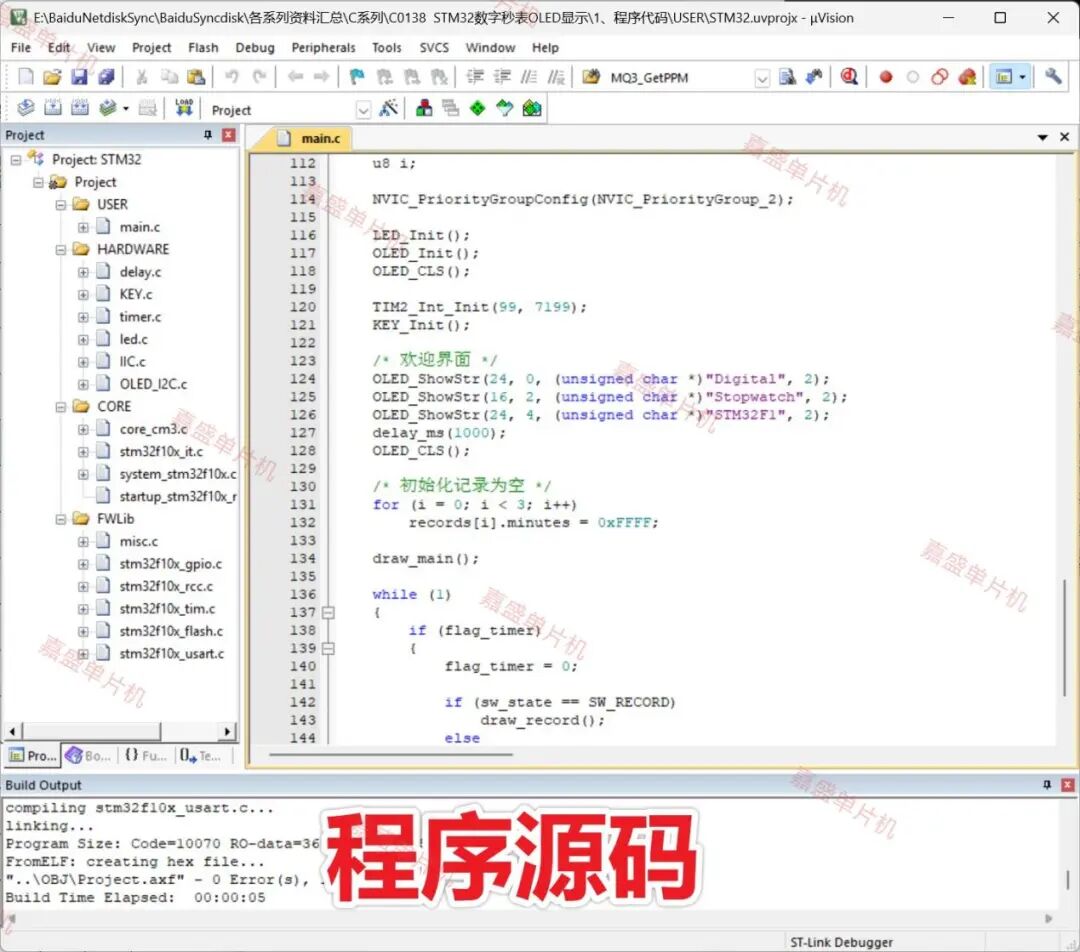Collapse the USER folder
1080x952 pixels.
click(x=61, y=205)
